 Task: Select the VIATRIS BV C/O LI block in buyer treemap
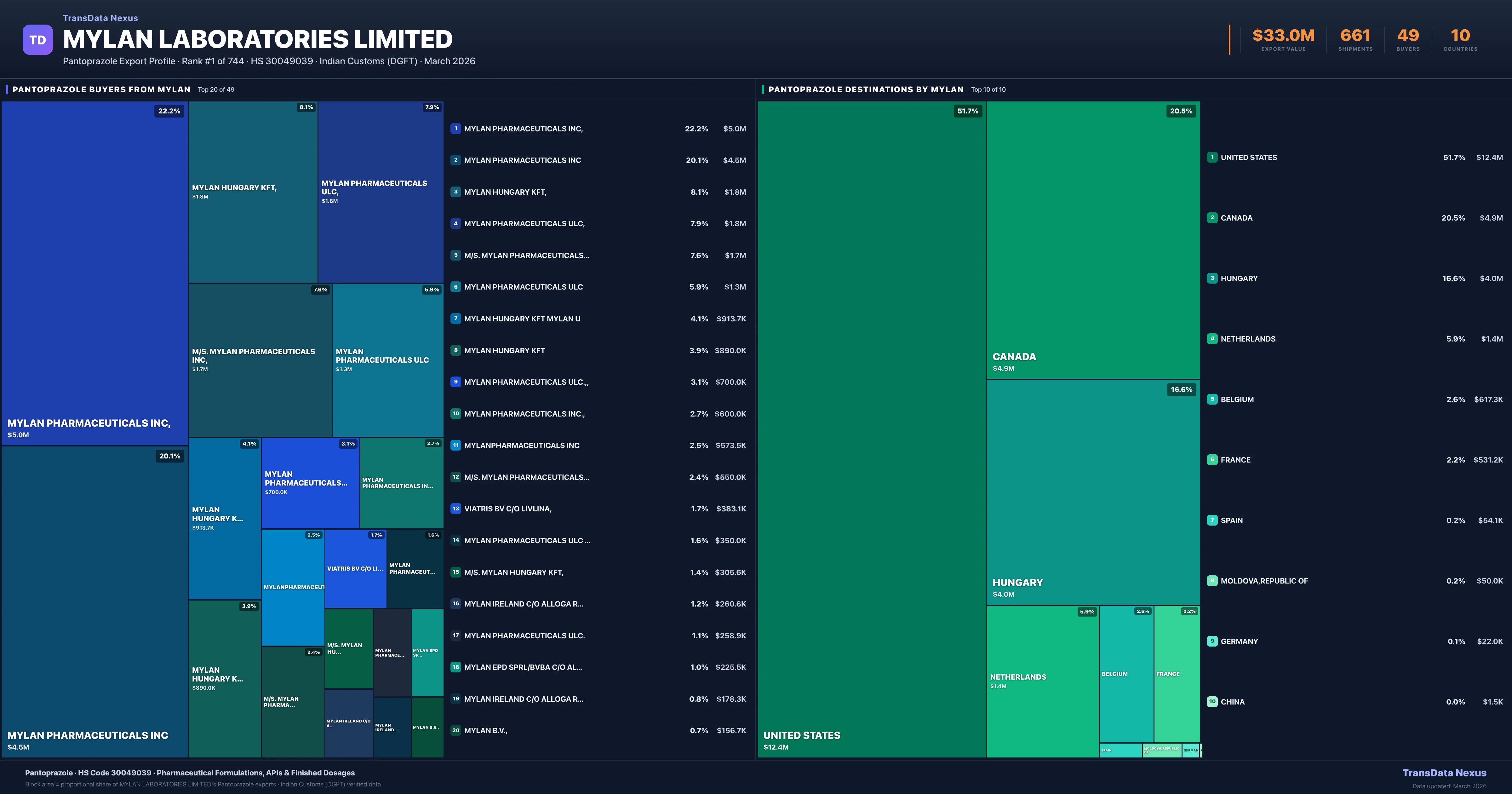(x=354, y=568)
